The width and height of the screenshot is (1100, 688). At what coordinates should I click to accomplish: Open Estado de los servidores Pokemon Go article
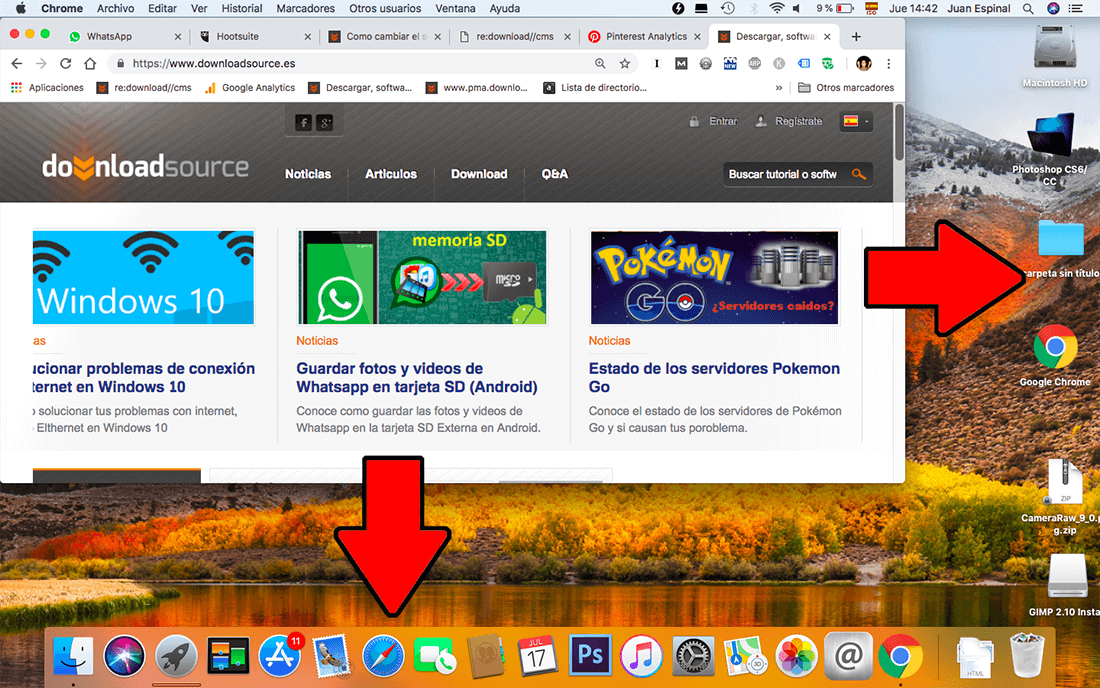coord(713,377)
